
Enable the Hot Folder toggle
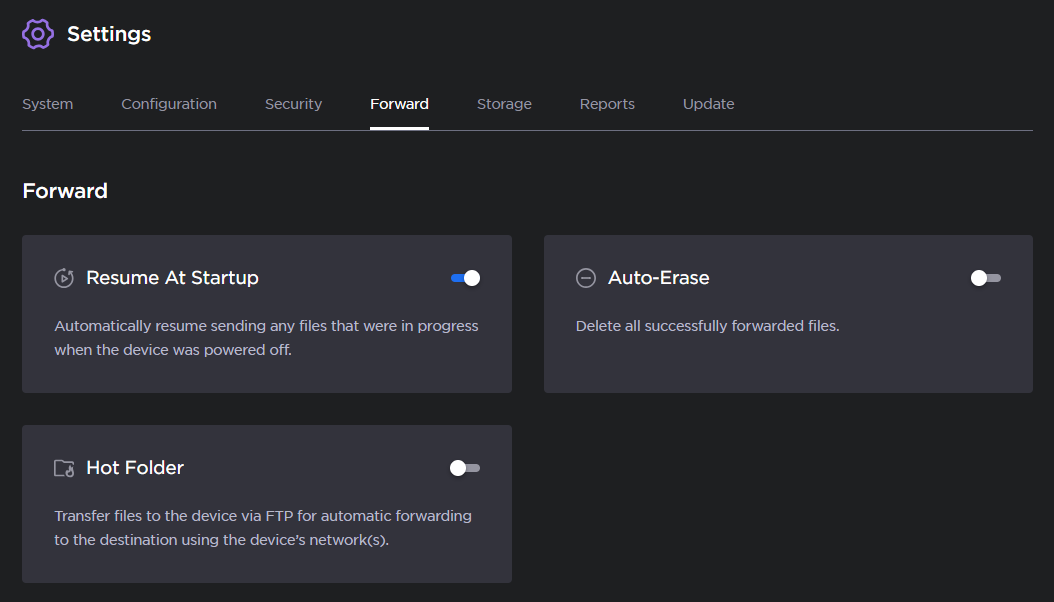pos(464,467)
